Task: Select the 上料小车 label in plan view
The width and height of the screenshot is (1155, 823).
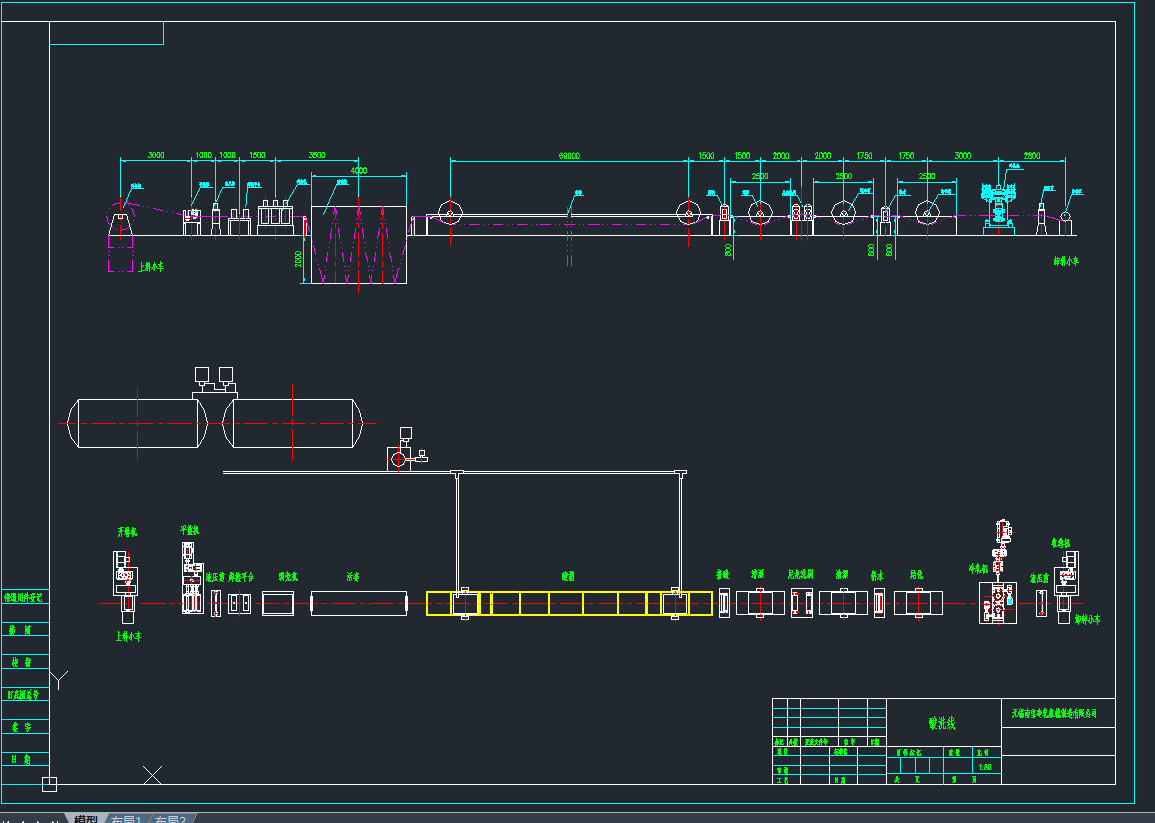Action: click(x=126, y=636)
